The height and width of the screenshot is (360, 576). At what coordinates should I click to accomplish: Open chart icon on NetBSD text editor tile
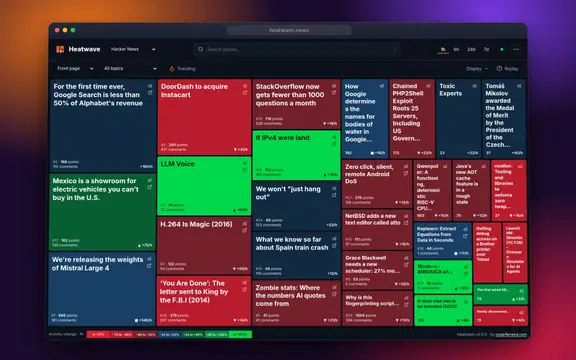point(406,216)
